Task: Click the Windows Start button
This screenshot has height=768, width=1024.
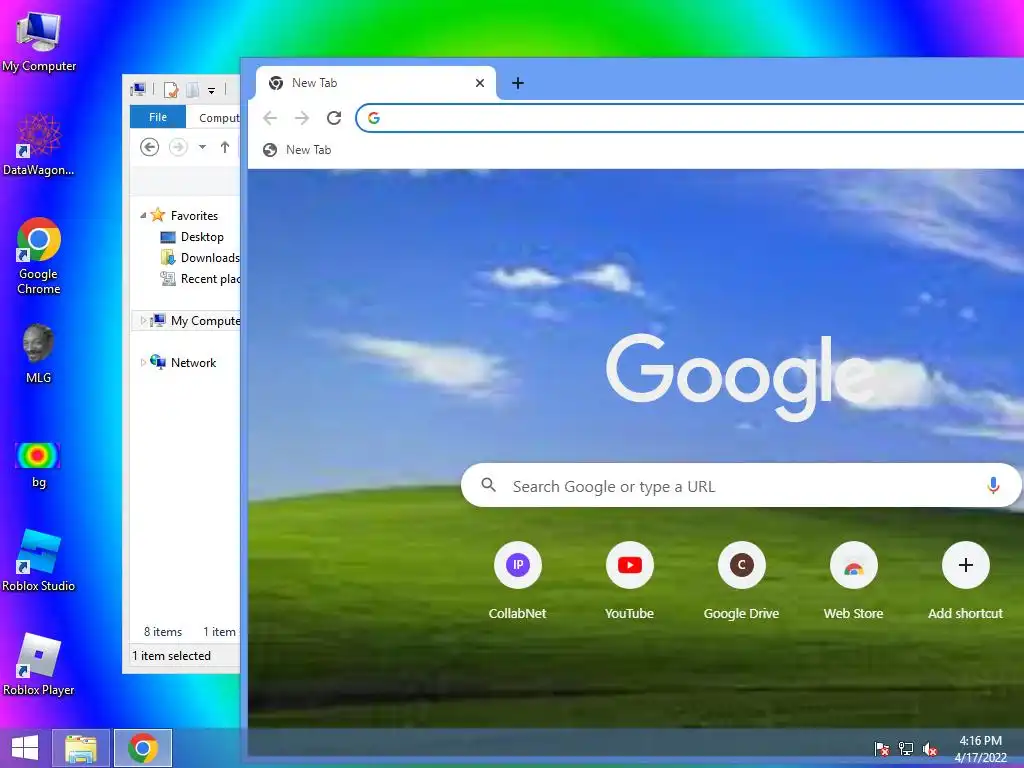Action: click(x=25, y=748)
